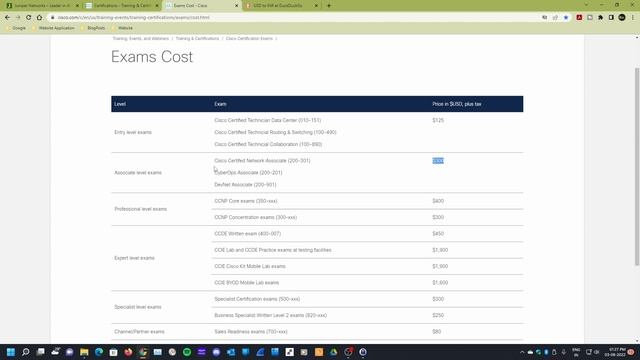Open the Chrome profile avatar
Viewport: 640px width, 360px height.
click(622, 18)
